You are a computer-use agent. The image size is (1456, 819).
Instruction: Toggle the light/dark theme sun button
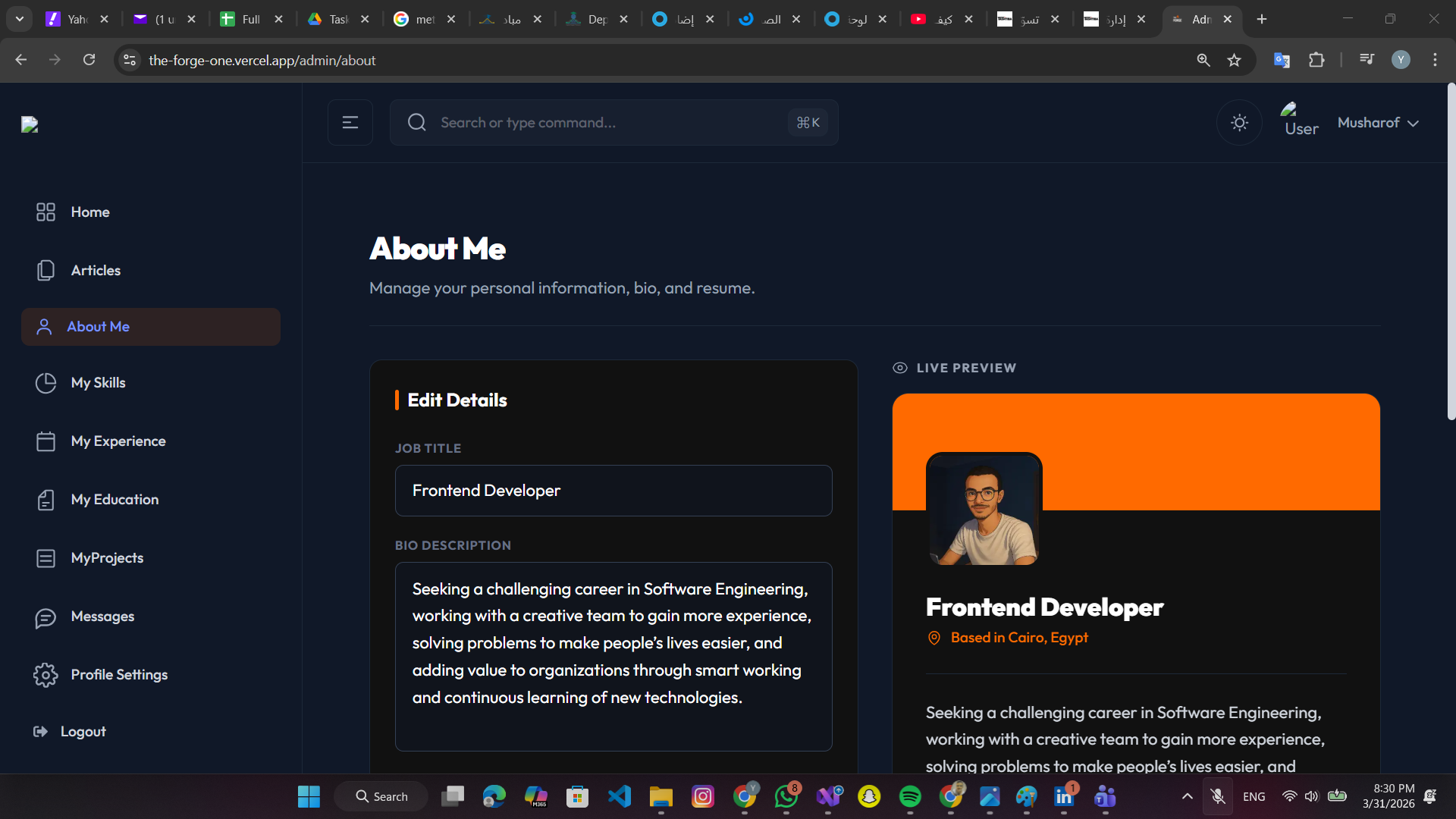pos(1239,122)
